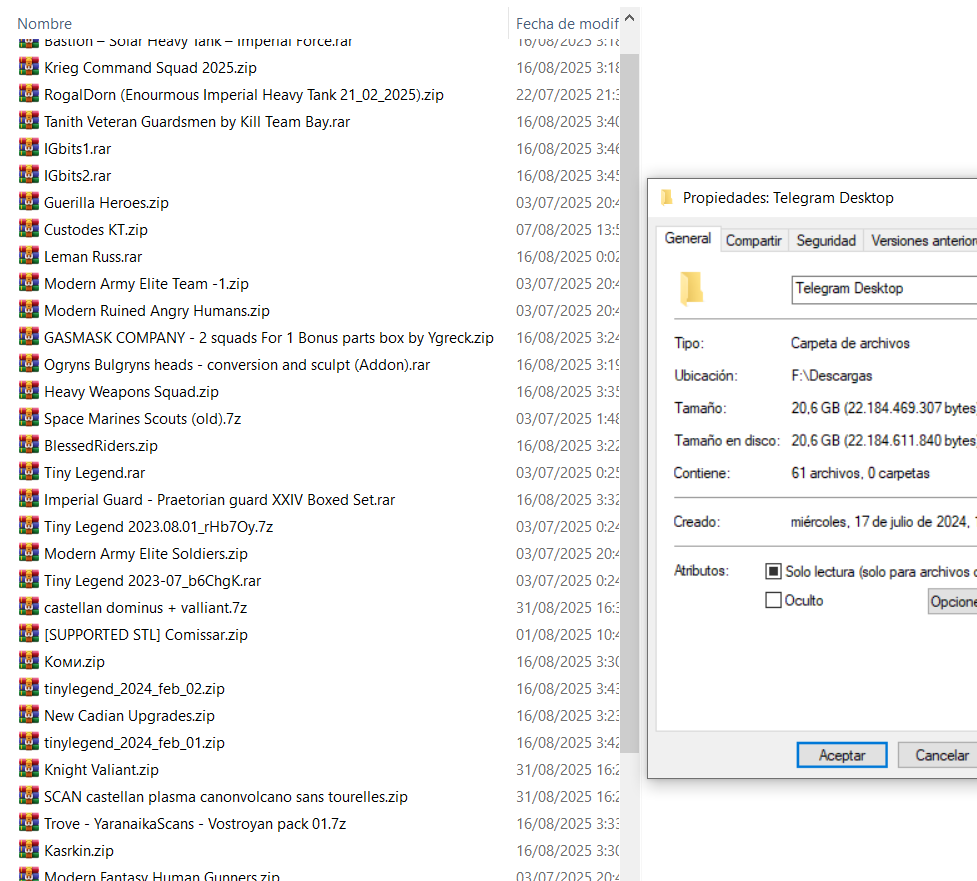Viewport: 977px width, 881px height.
Task: Click the IGbits2.rar archive icon
Action: pos(29,175)
